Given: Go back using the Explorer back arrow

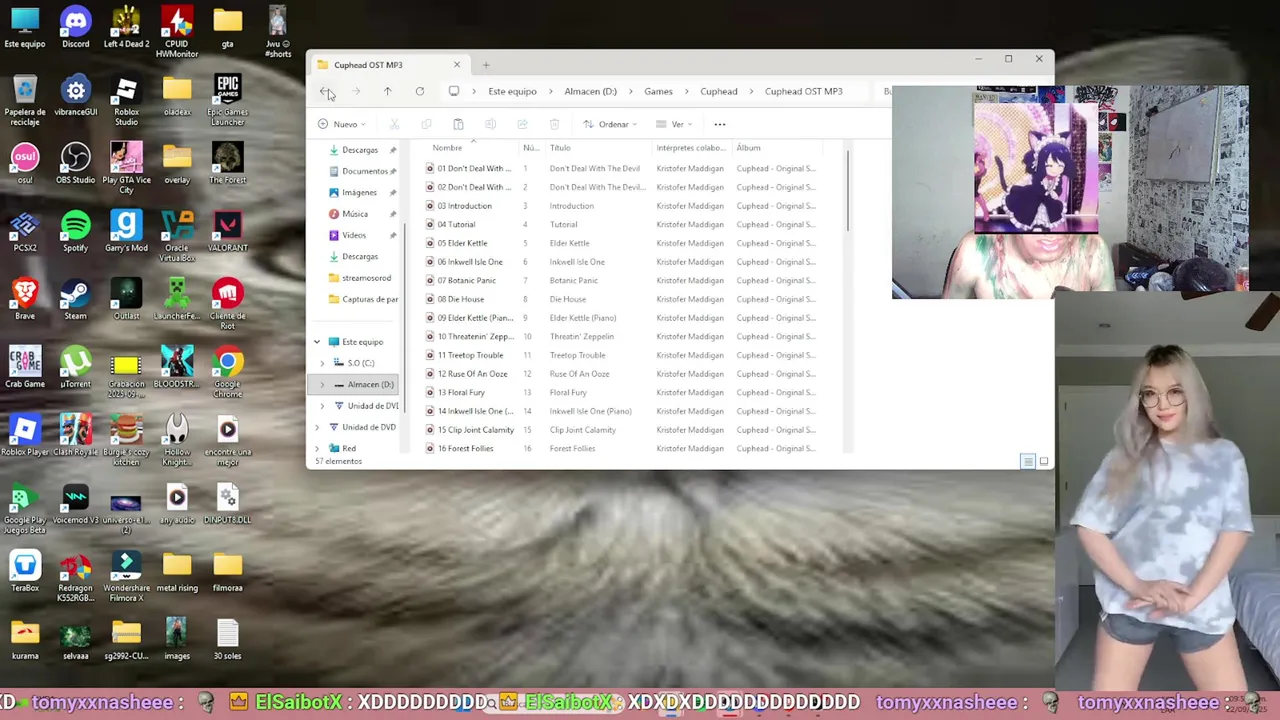Looking at the screenshot, I should [325, 91].
